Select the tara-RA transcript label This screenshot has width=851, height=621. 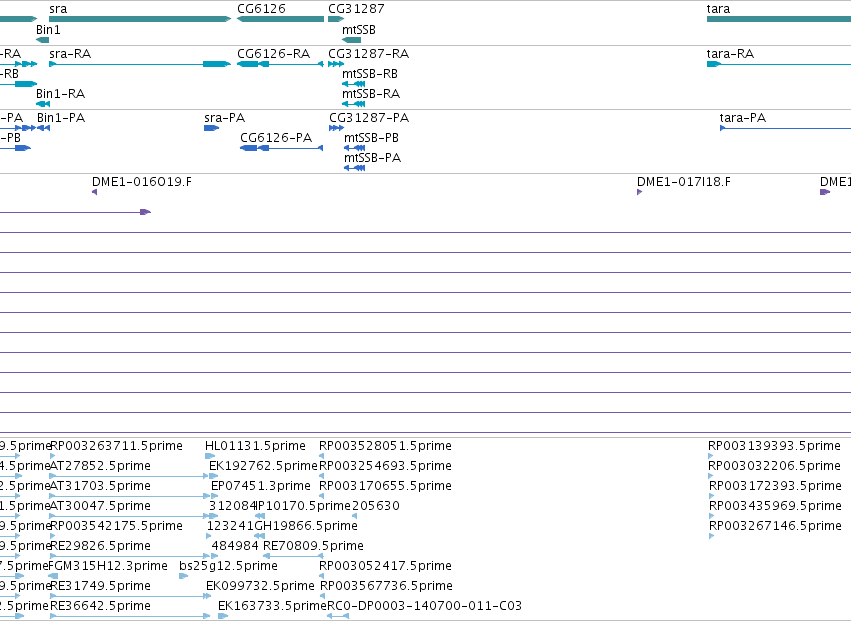(x=730, y=54)
